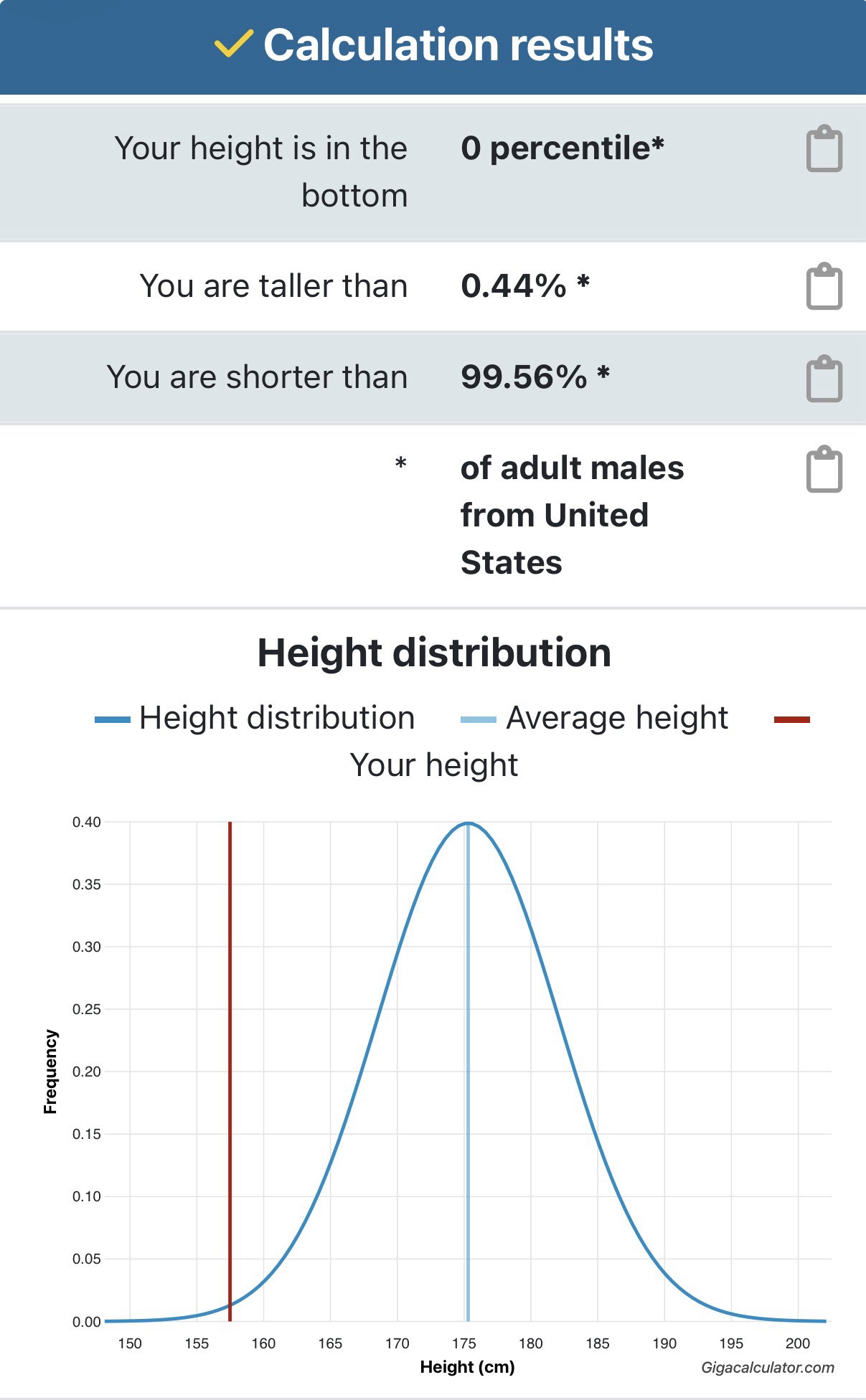Select the bold '0.44% *' value

coord(524,286)
